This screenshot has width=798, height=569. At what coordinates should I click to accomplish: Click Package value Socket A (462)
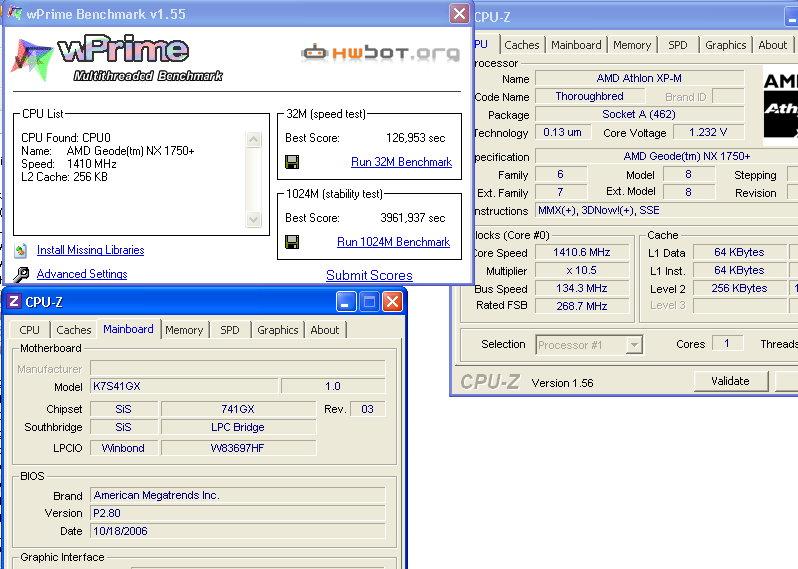[639, 114]
